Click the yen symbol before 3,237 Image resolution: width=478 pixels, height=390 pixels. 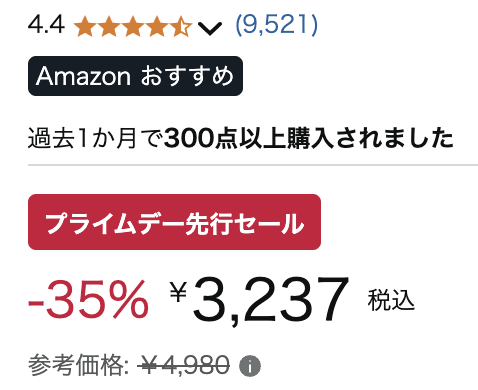[178, 291]
